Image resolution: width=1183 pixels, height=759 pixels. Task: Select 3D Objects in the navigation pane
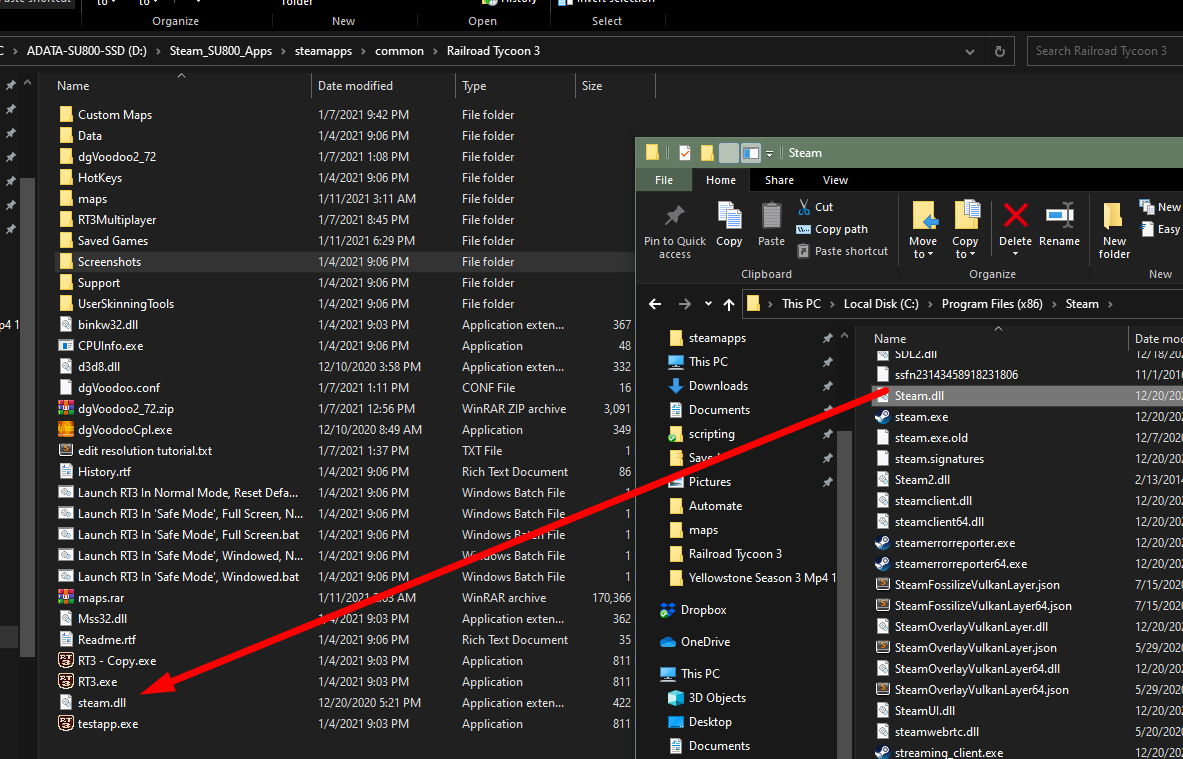(x=717, y=698)
